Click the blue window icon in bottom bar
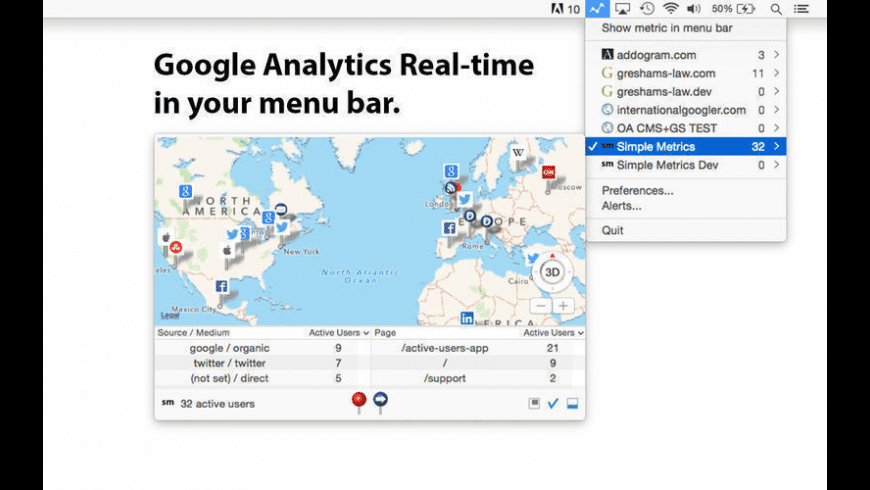The image size is (870, 490). coord(572,403)
